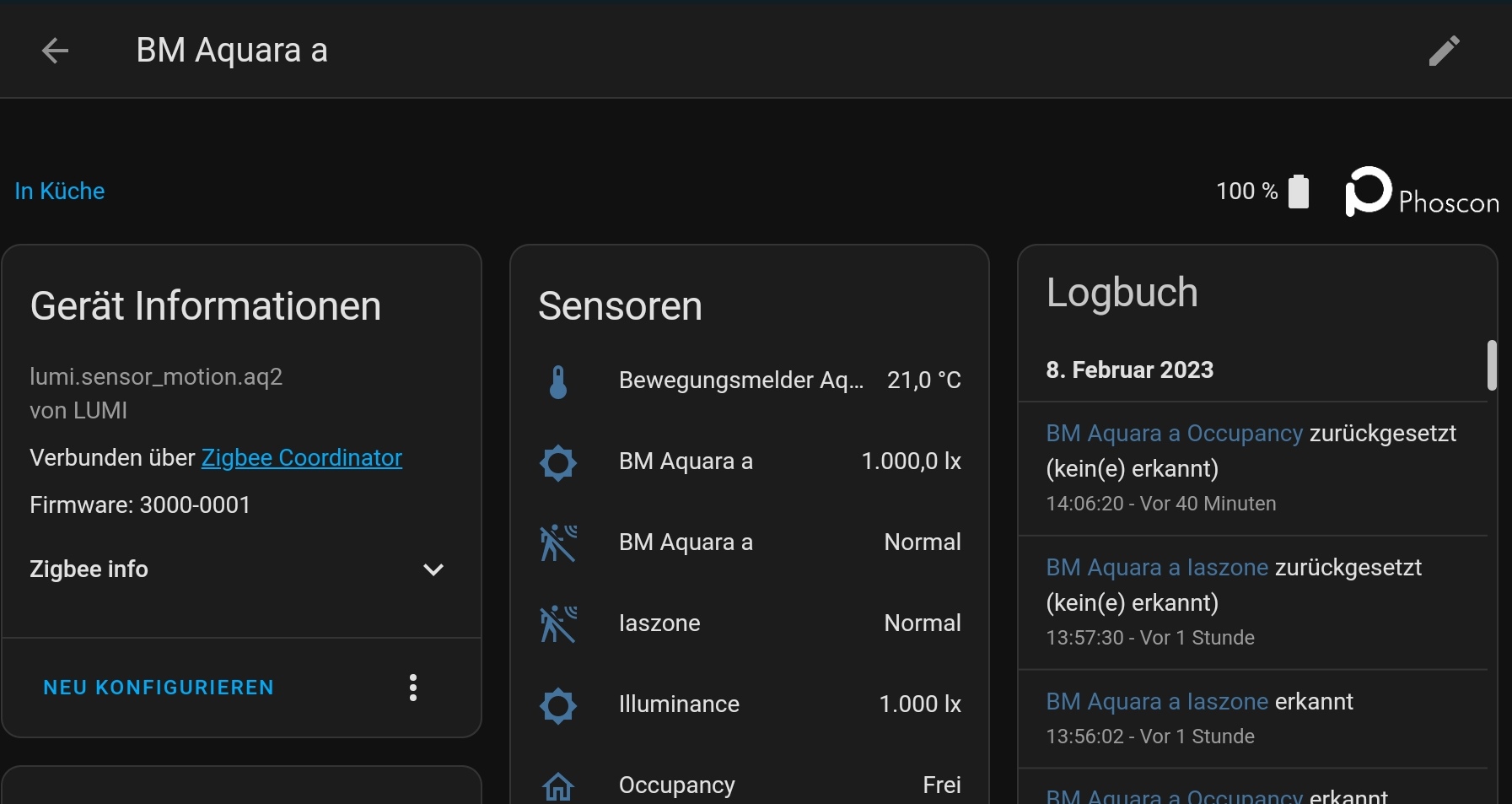
Task: Click the battery level icon
Action: tap(1299, 192)
